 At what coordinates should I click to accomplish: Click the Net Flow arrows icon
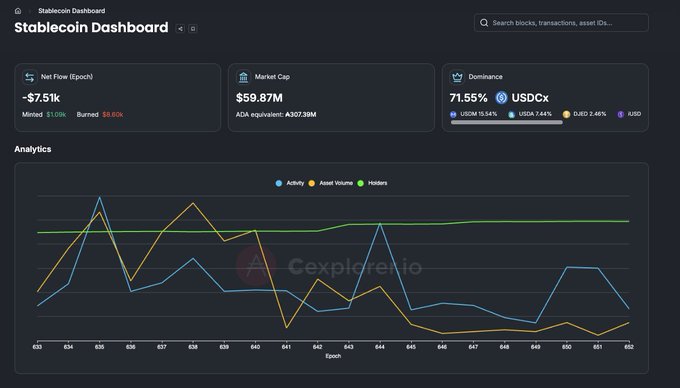coord(29,77)
